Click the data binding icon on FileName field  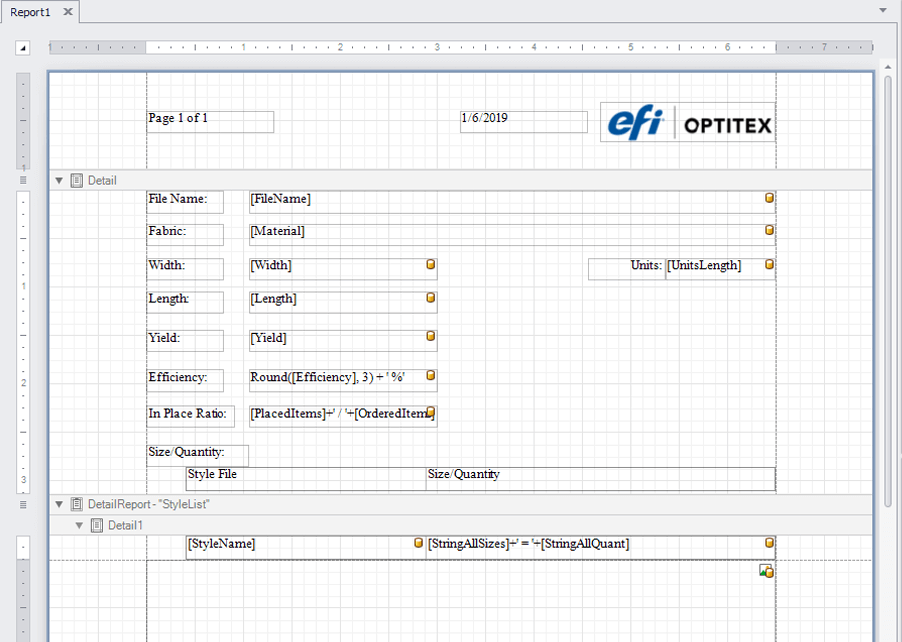pos(769,198)
